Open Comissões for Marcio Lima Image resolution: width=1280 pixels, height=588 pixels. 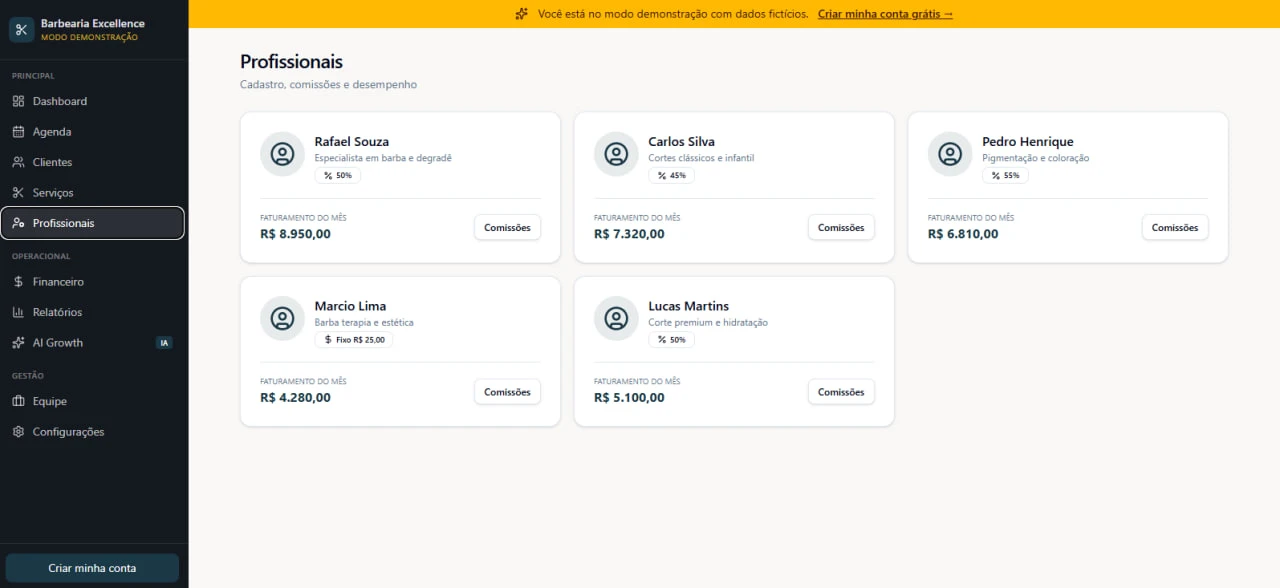tap(507, 392)
